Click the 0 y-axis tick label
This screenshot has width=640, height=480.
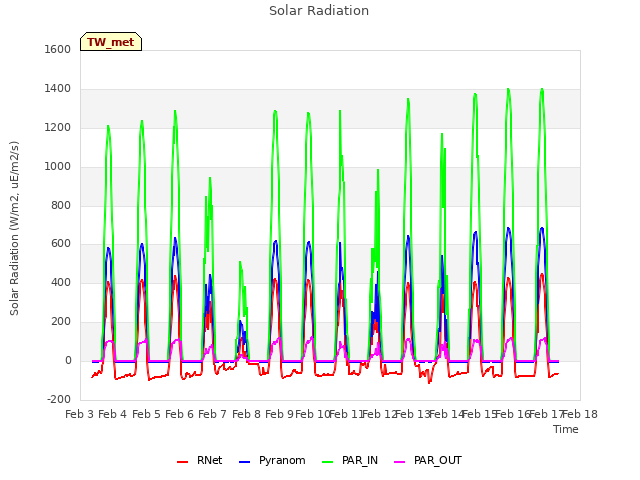coord(68,360)
